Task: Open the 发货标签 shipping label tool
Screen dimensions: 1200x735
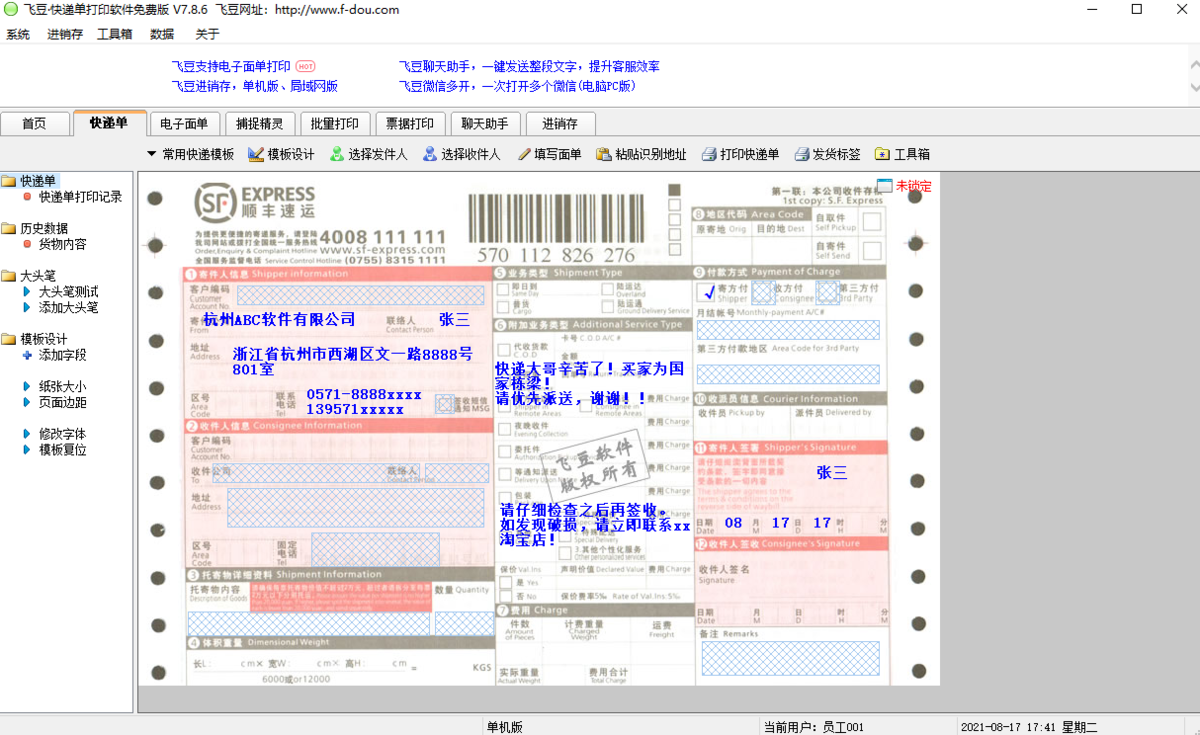Action: click(828, 154)
